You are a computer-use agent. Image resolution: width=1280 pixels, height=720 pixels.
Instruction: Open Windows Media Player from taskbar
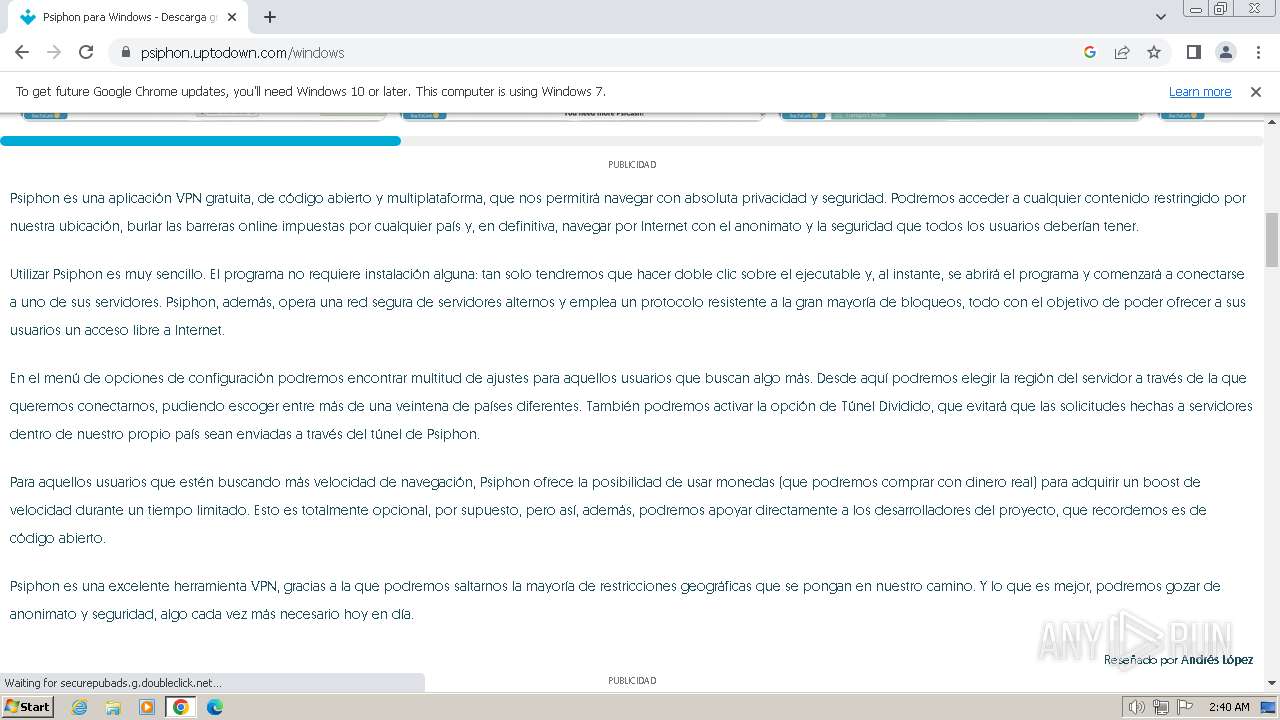point(147,707)
